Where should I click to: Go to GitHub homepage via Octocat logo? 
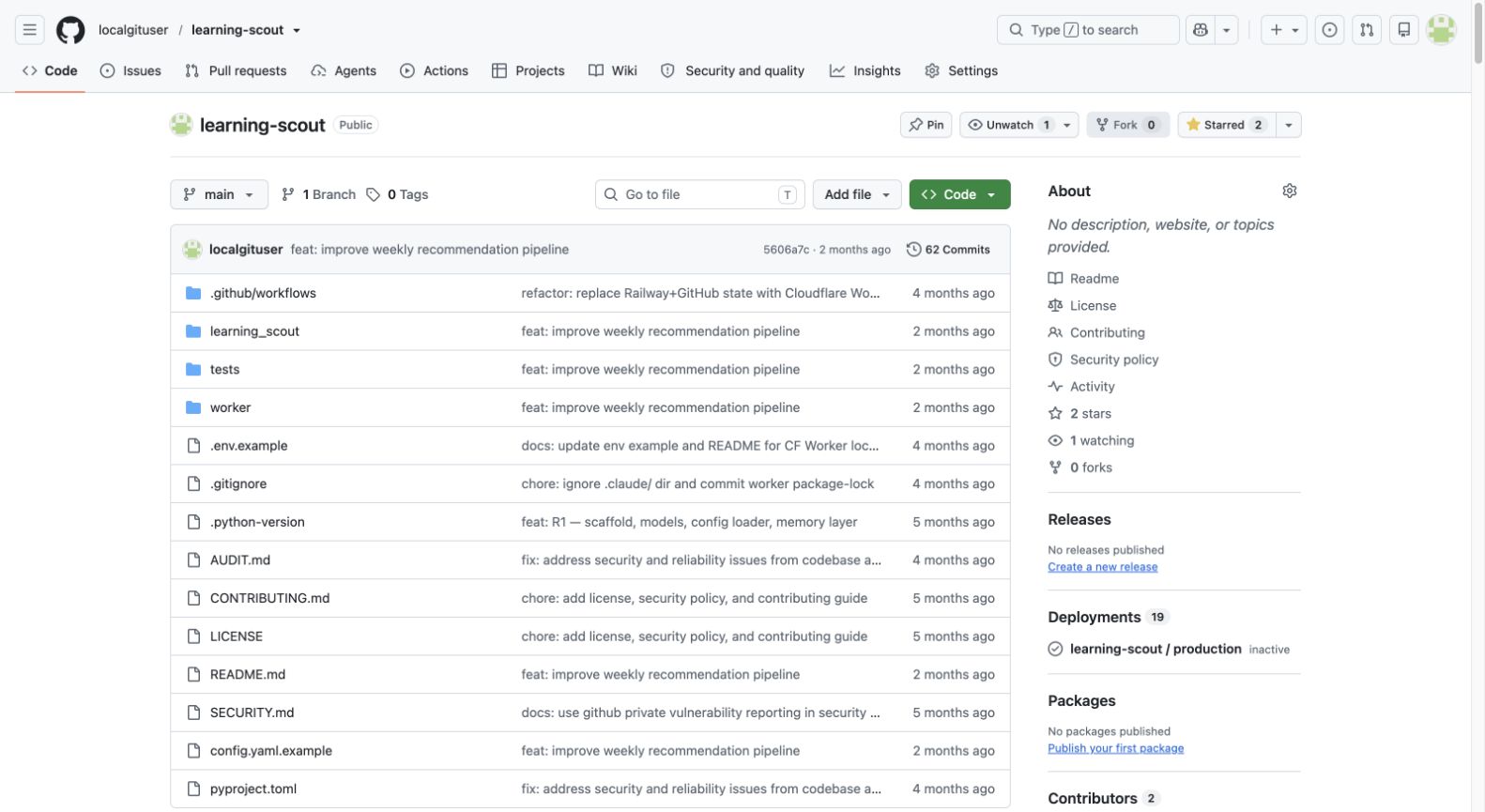[70, 30]
